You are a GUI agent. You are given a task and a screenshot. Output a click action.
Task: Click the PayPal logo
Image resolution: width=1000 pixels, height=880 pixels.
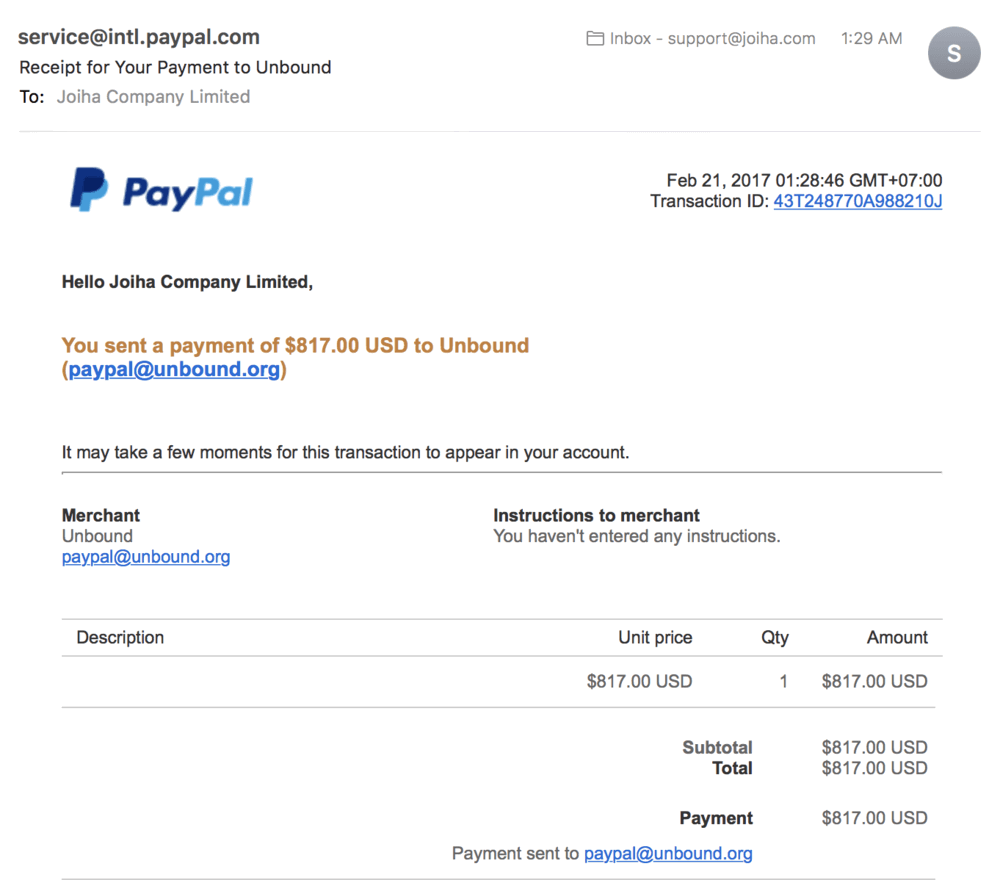coord(161,190)
